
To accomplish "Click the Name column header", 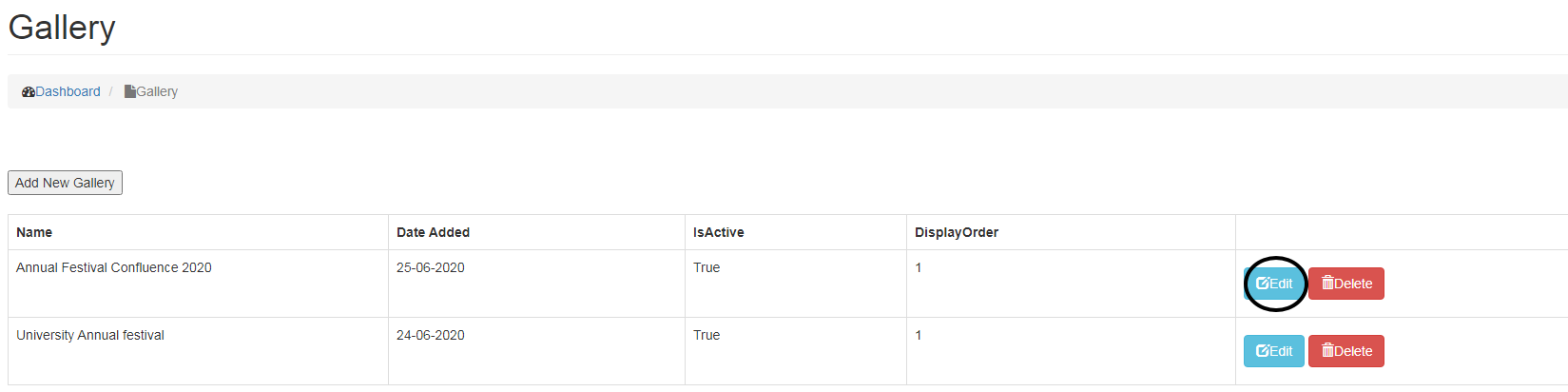I will pyautogui.click(x=34, y=232).
